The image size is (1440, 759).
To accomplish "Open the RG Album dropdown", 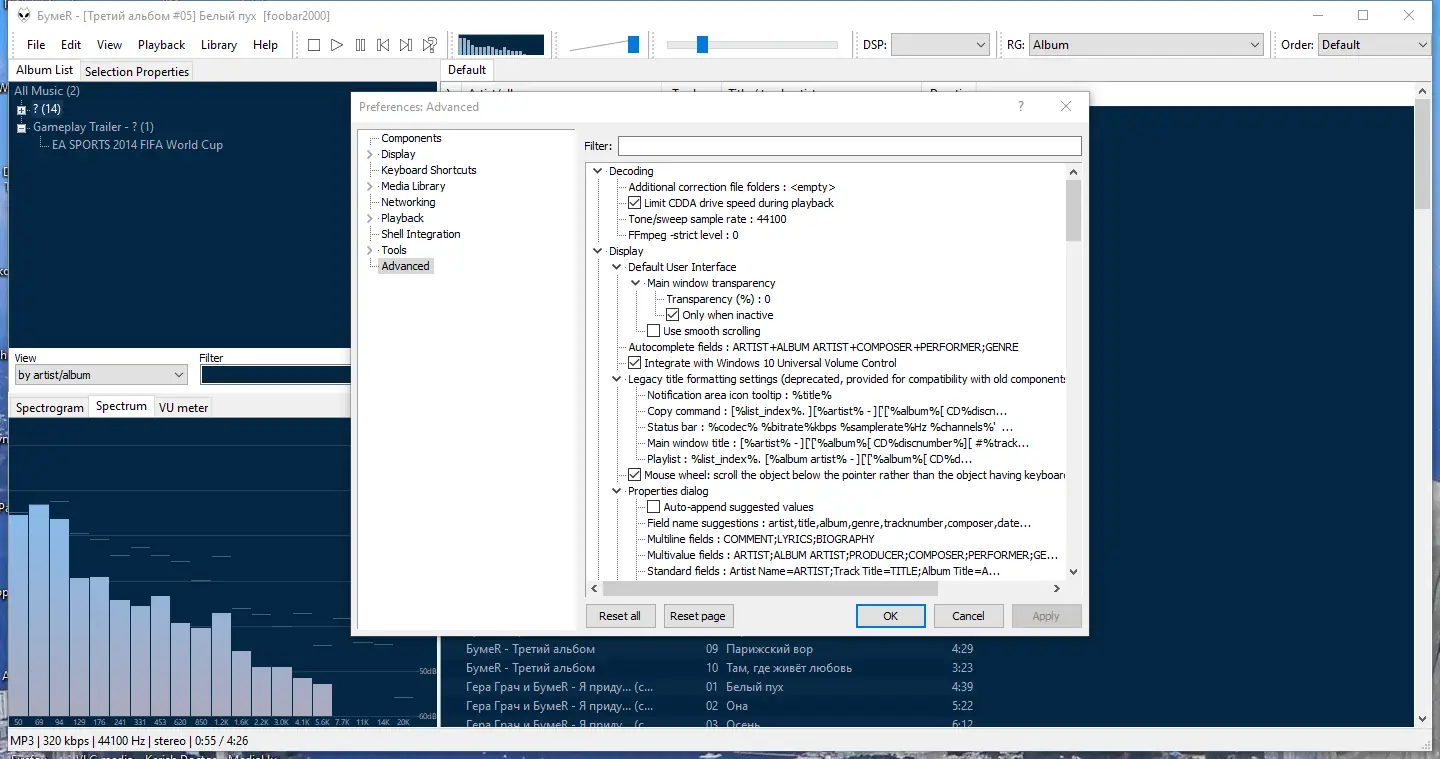I will pos(1146,45).
